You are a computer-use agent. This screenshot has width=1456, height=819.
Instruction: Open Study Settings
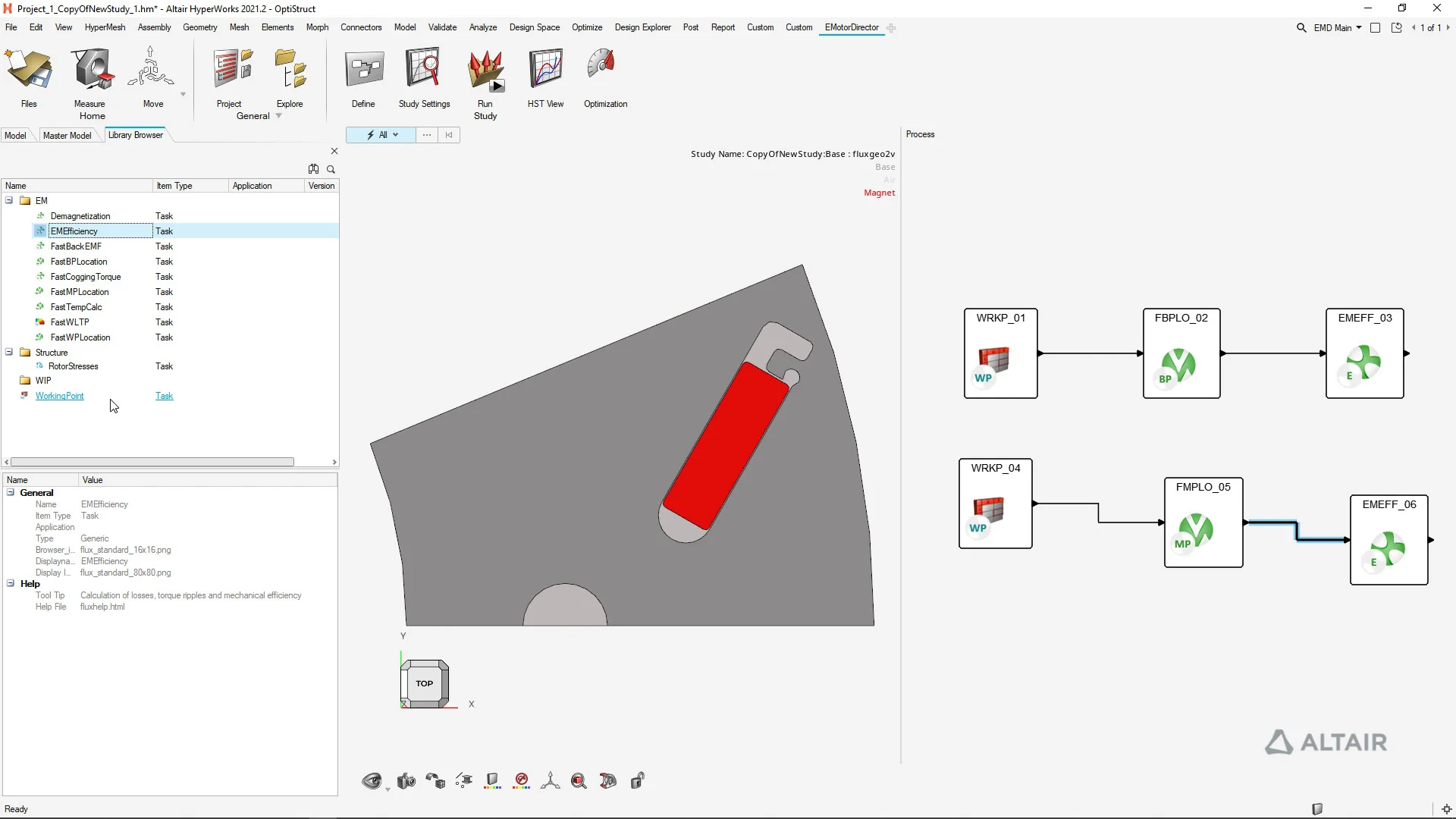(x=424, y=78)
